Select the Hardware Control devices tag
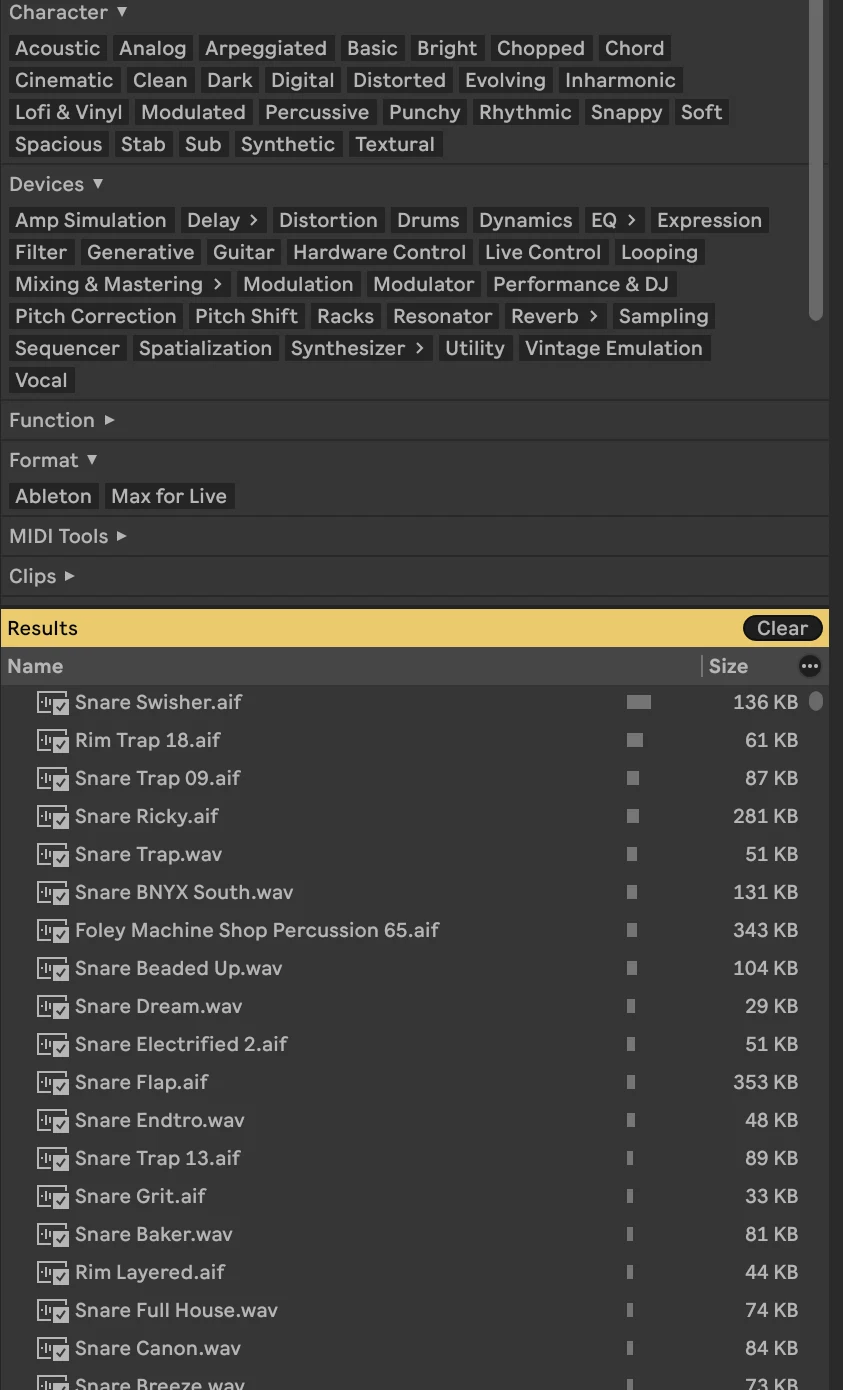The height and width of the screenshot is (1390, 843). 380,252
